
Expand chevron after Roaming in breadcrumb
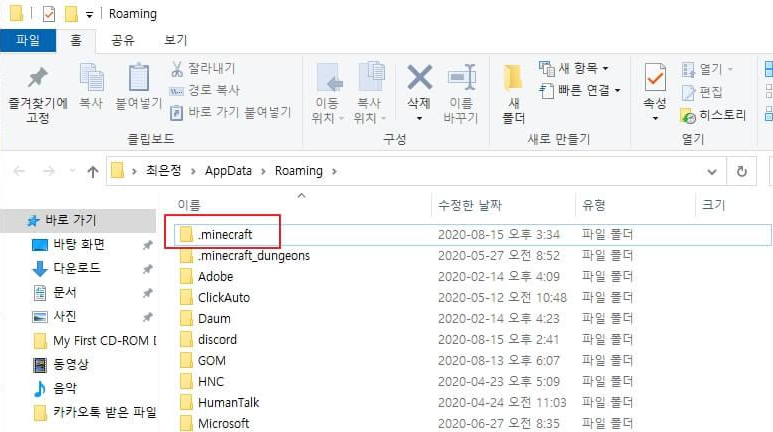tap(335, 171)
